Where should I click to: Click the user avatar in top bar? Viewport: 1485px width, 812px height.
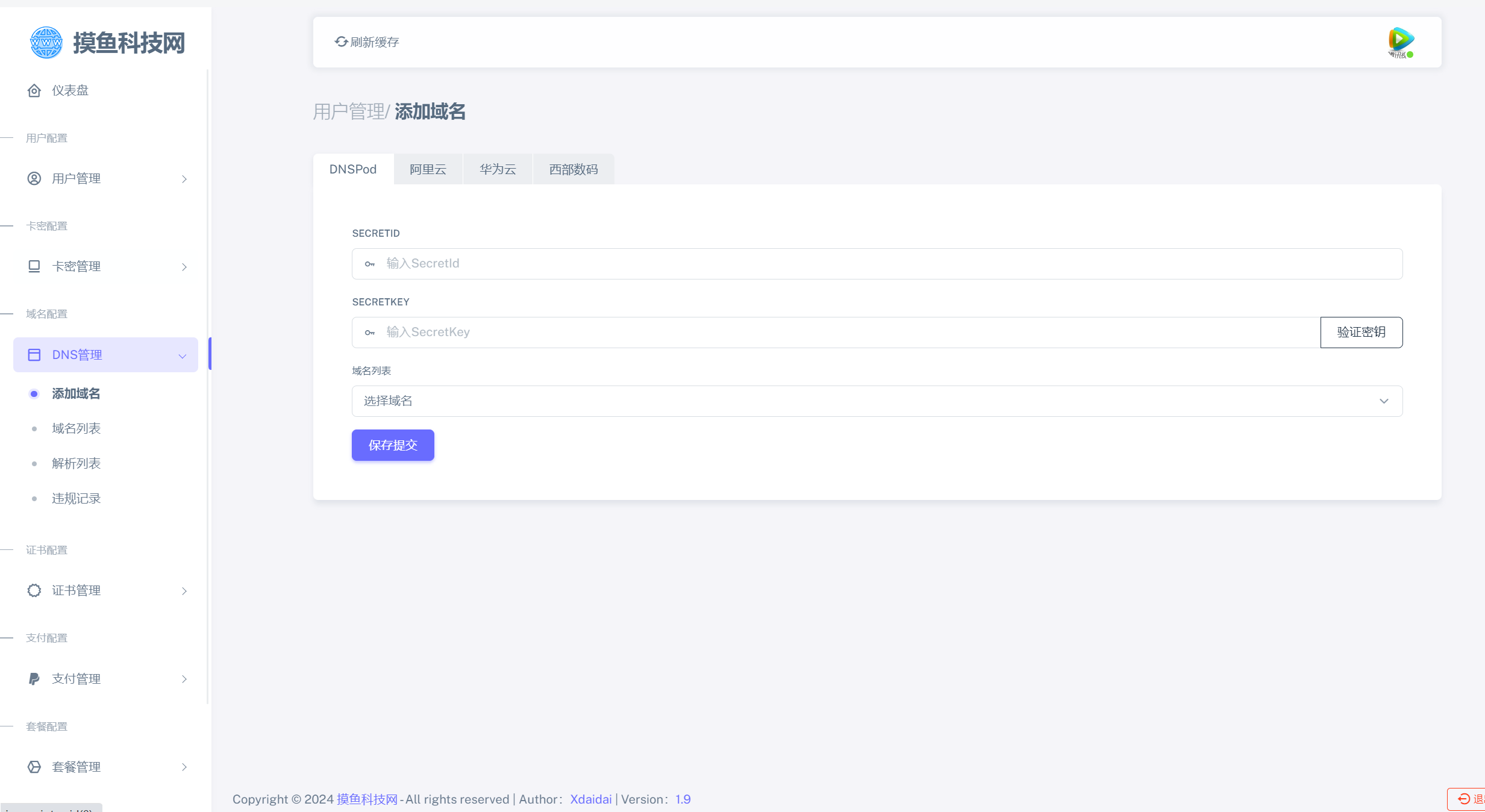(1401, 42)
